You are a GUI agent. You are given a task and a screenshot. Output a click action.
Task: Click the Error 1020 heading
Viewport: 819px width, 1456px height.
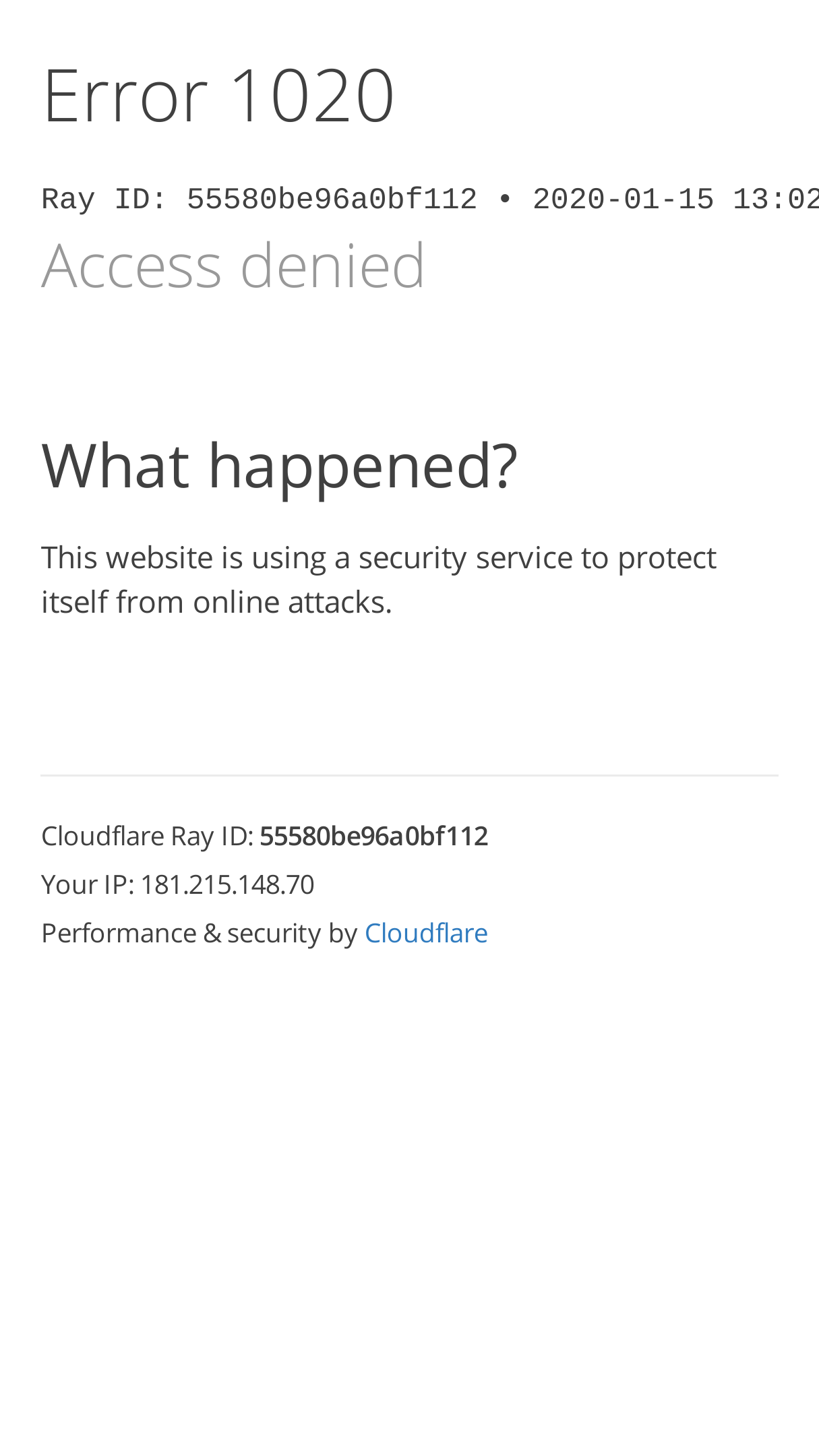pyautogui.click(x=218, y=94)
